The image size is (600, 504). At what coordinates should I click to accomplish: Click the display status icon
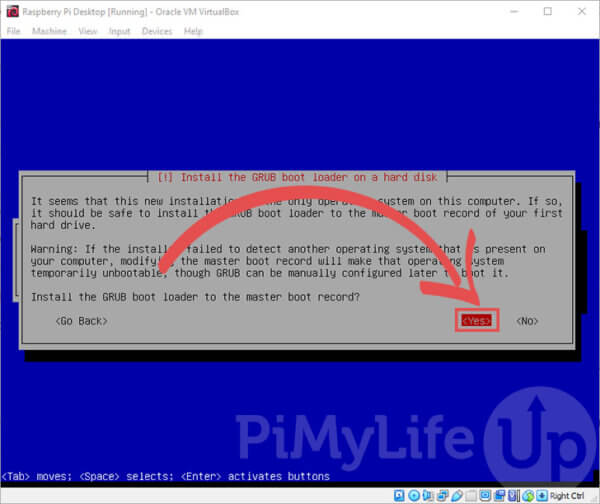click(x=485, y=496)
